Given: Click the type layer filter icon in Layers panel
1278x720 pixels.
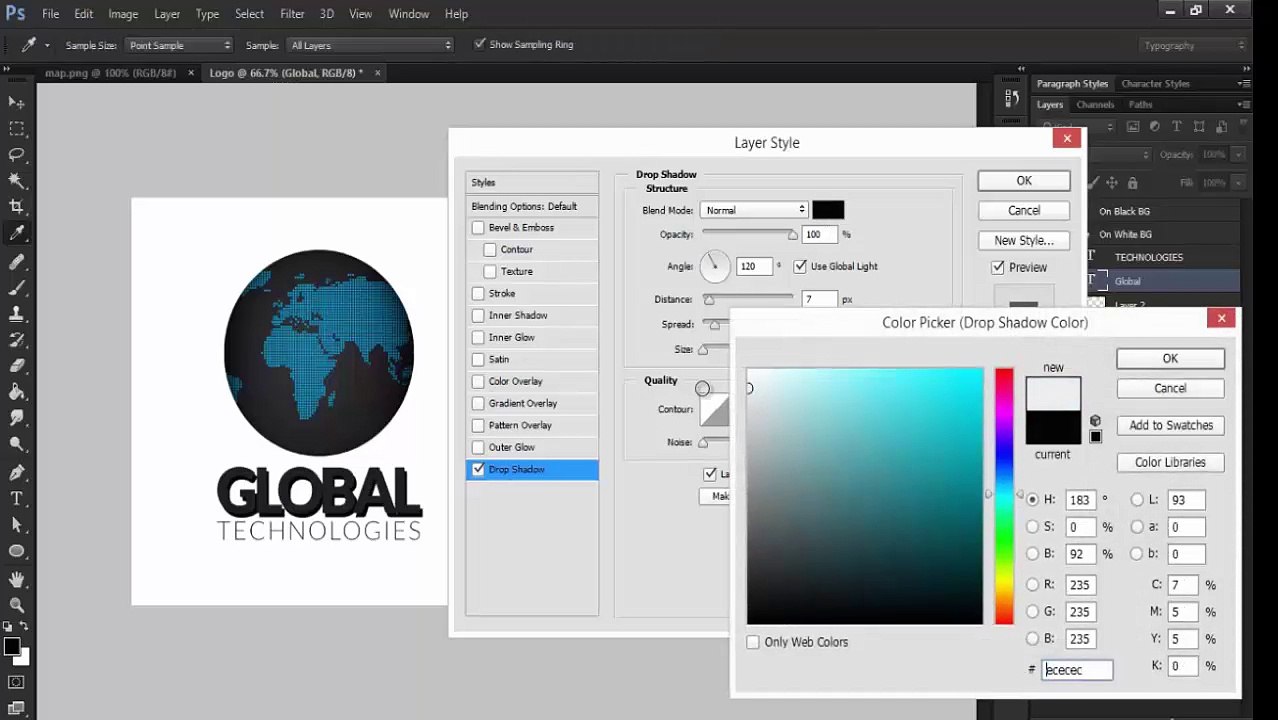Looking at the screenshot, I should click(1176, 127).
